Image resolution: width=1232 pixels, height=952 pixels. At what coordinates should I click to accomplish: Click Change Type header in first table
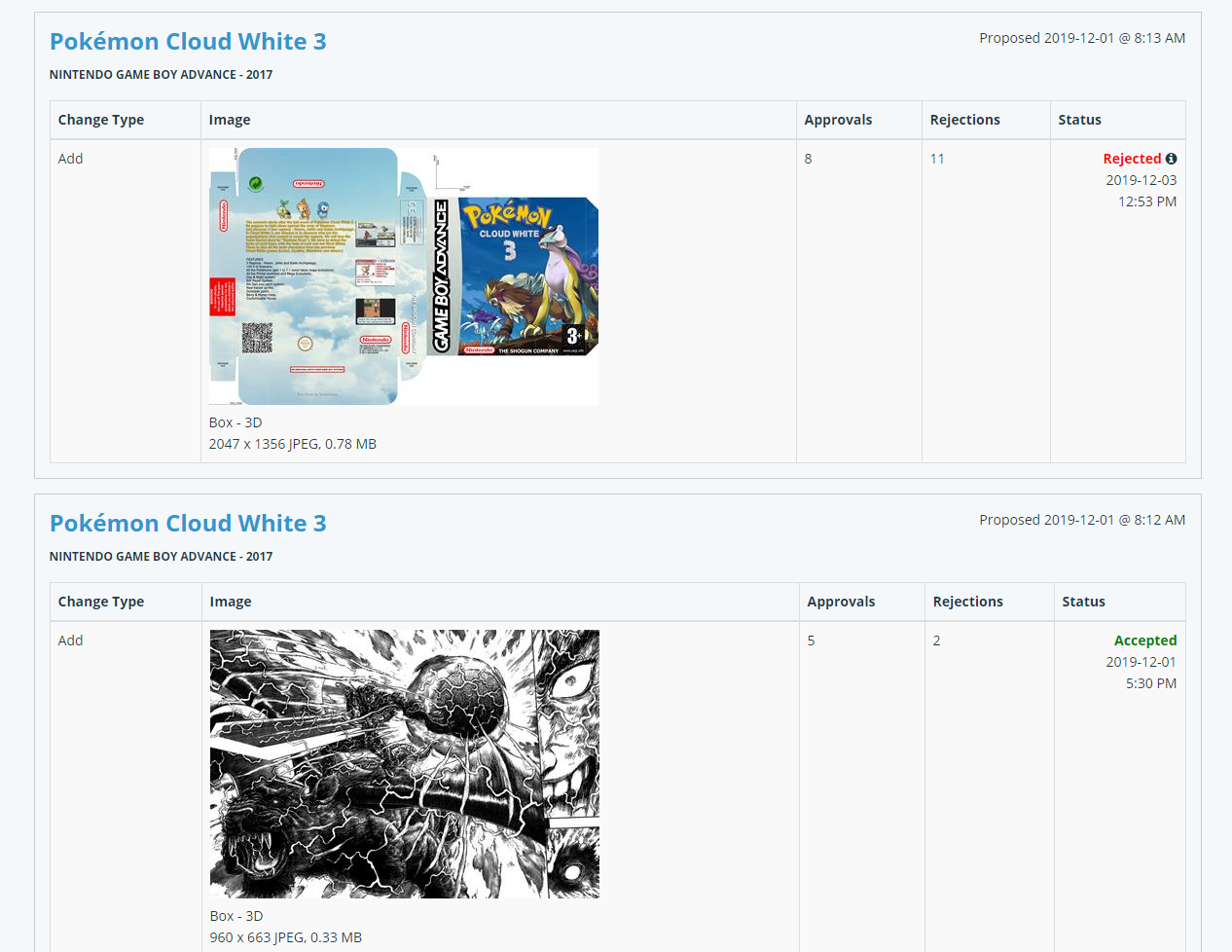point(101,120)
